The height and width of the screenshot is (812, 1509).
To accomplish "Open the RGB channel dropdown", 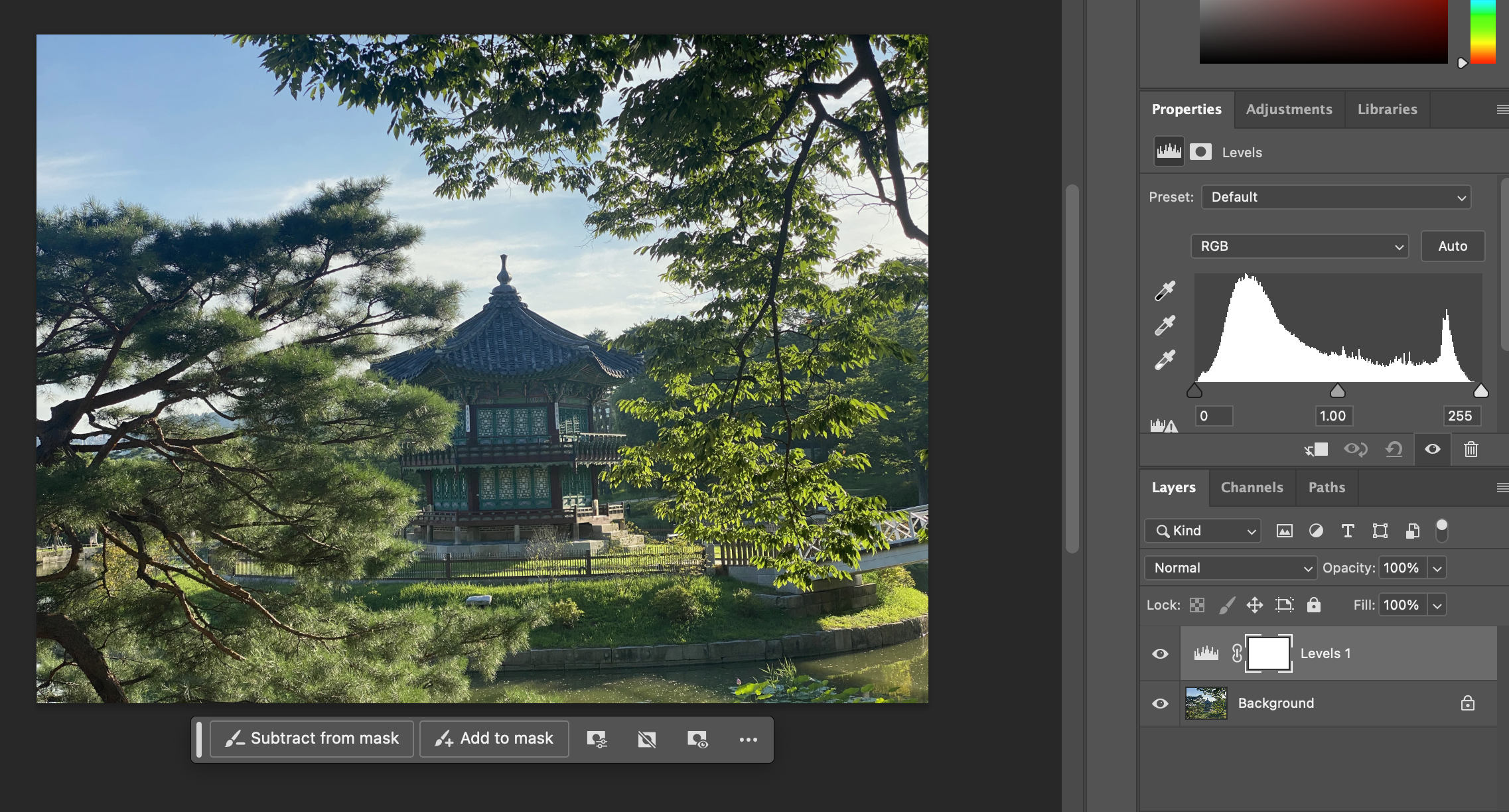I will tap(1299, 246).
